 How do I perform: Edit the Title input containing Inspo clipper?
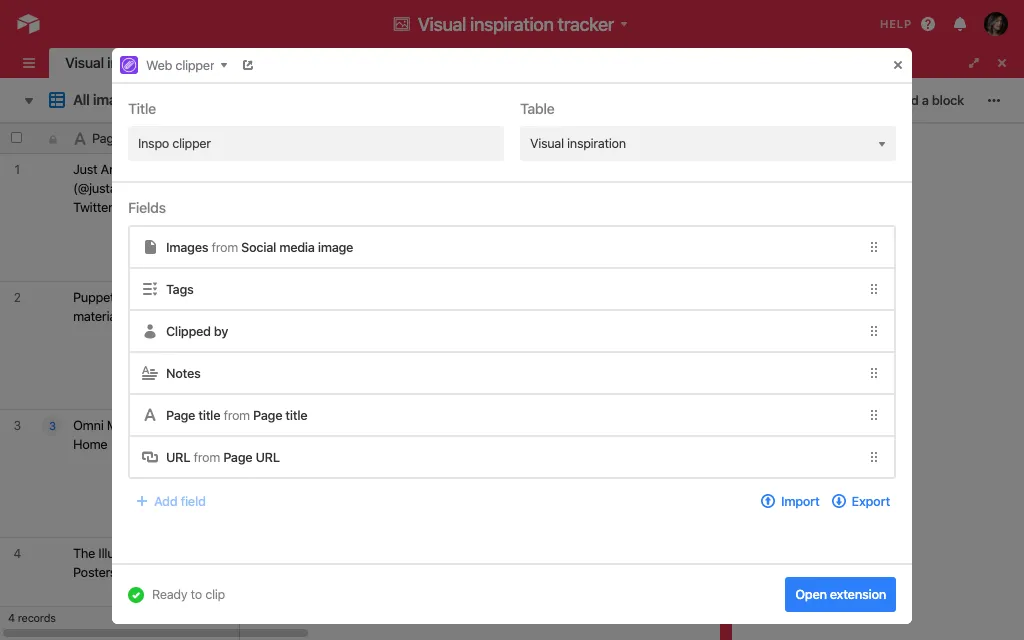315,143
